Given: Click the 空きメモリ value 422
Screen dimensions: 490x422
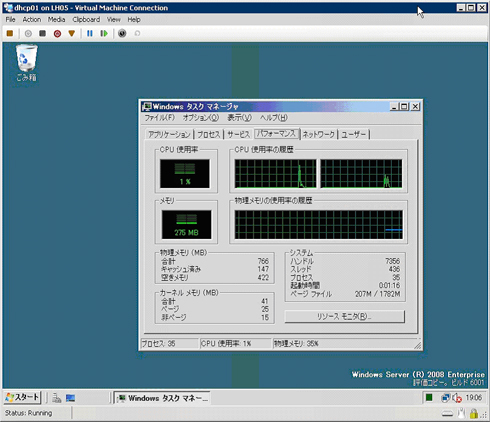Looking at the screenshot, I should [x=263, y=277].
